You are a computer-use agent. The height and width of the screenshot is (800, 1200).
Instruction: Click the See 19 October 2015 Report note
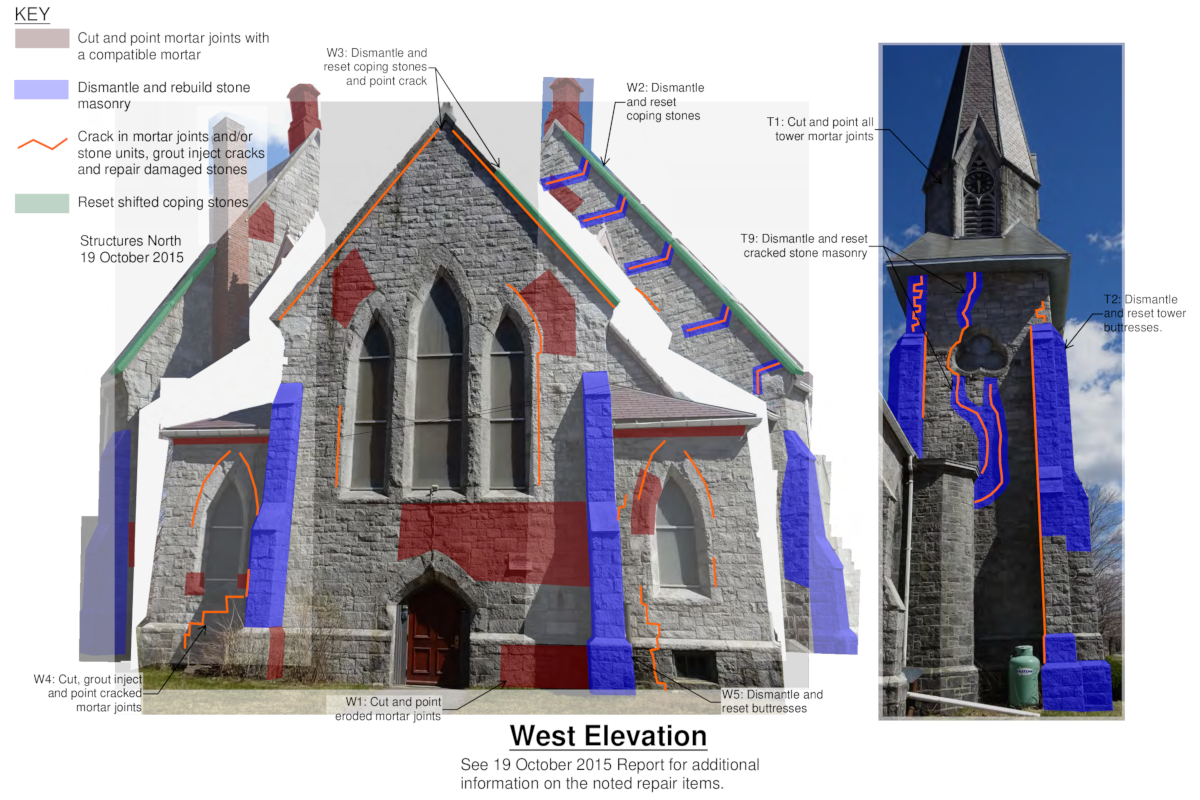point(609,774)
